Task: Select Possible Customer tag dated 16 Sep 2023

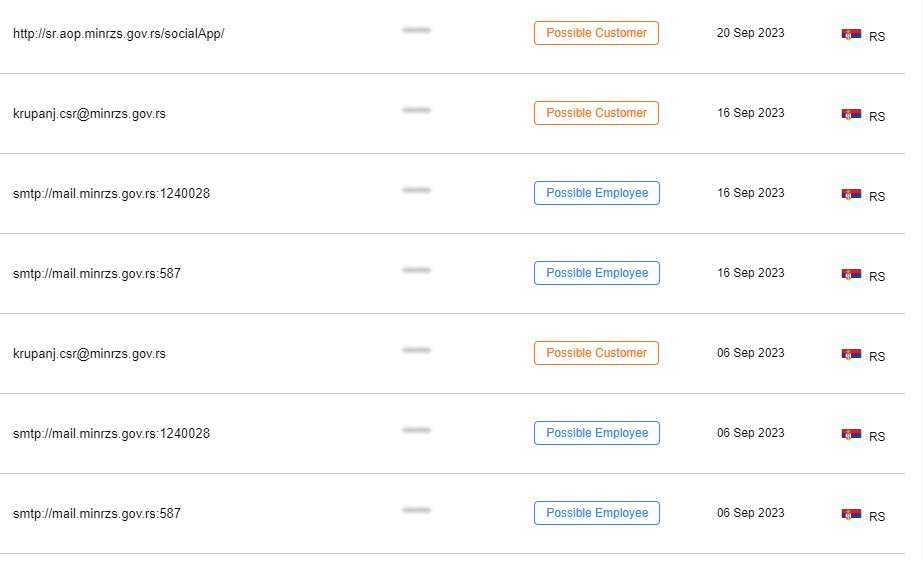Action: (x=596, y=113)
